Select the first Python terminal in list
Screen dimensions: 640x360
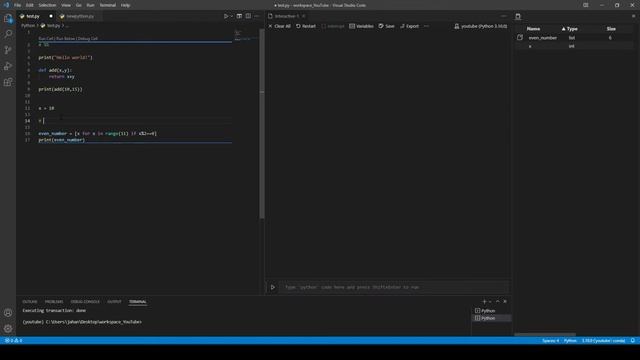pyautogui.click(x=491, y=311)
